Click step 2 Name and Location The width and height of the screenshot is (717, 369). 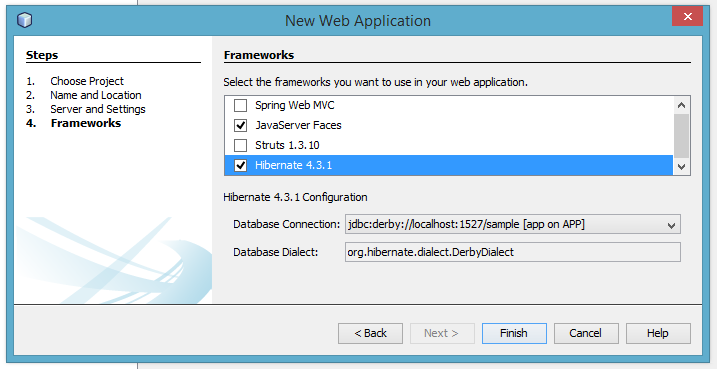coord(96,95)
